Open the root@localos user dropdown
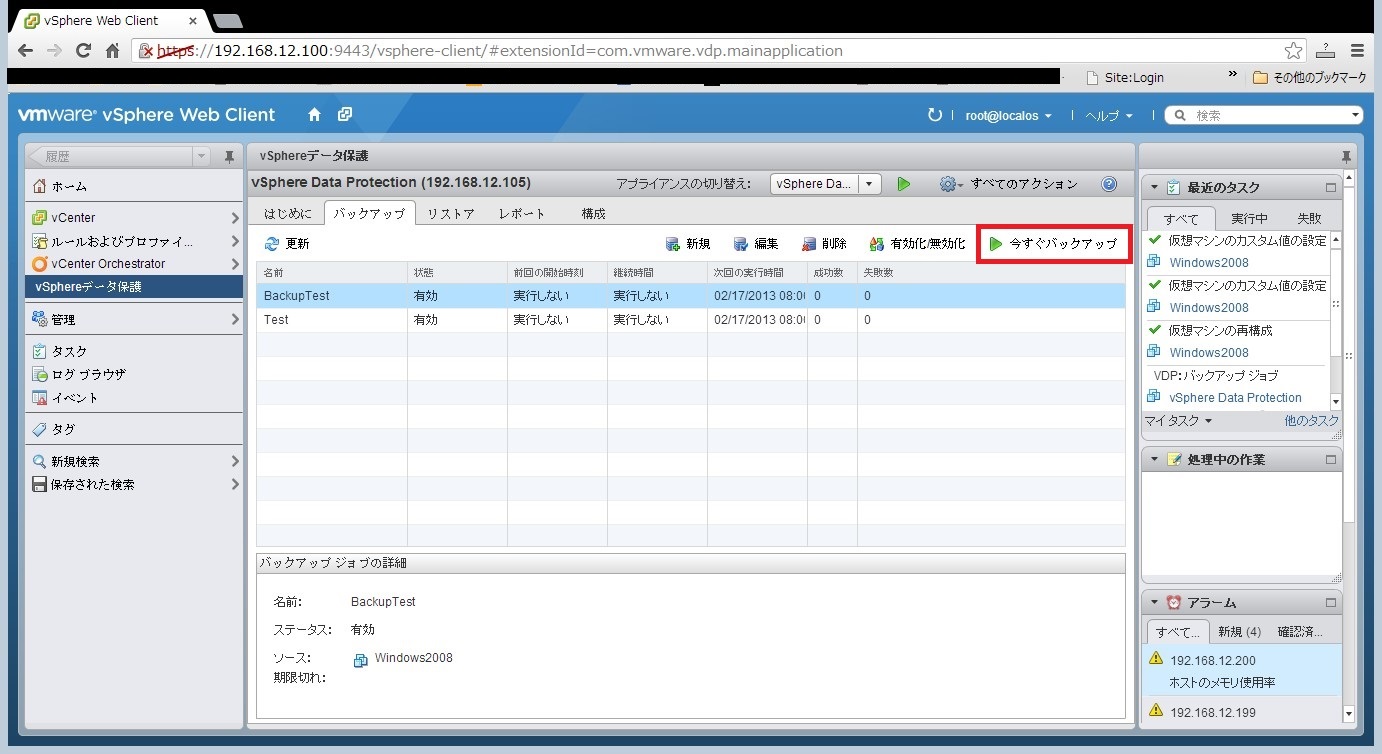Image resolution: width=1382 pixels, height=754 pixels. [1008, 116]
